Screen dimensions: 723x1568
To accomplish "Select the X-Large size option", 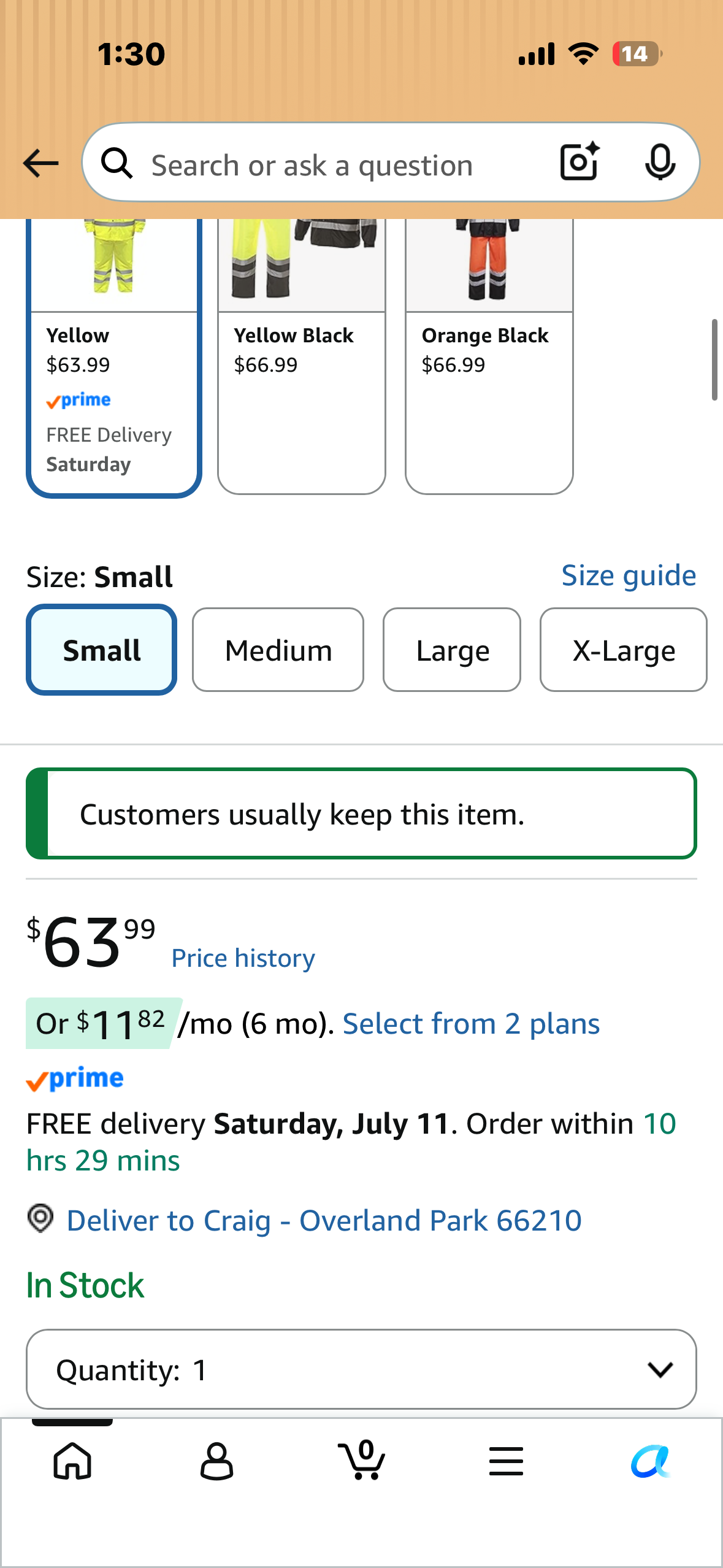I will click(x=623, y=650).
